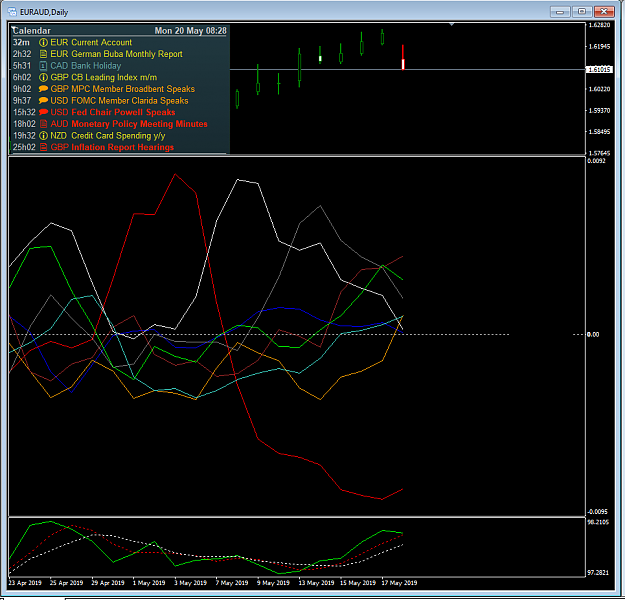Click the -0.0095 indicator scale value
Image resolution: width=625 pixels, height=600 pixels.
(597, 511)
